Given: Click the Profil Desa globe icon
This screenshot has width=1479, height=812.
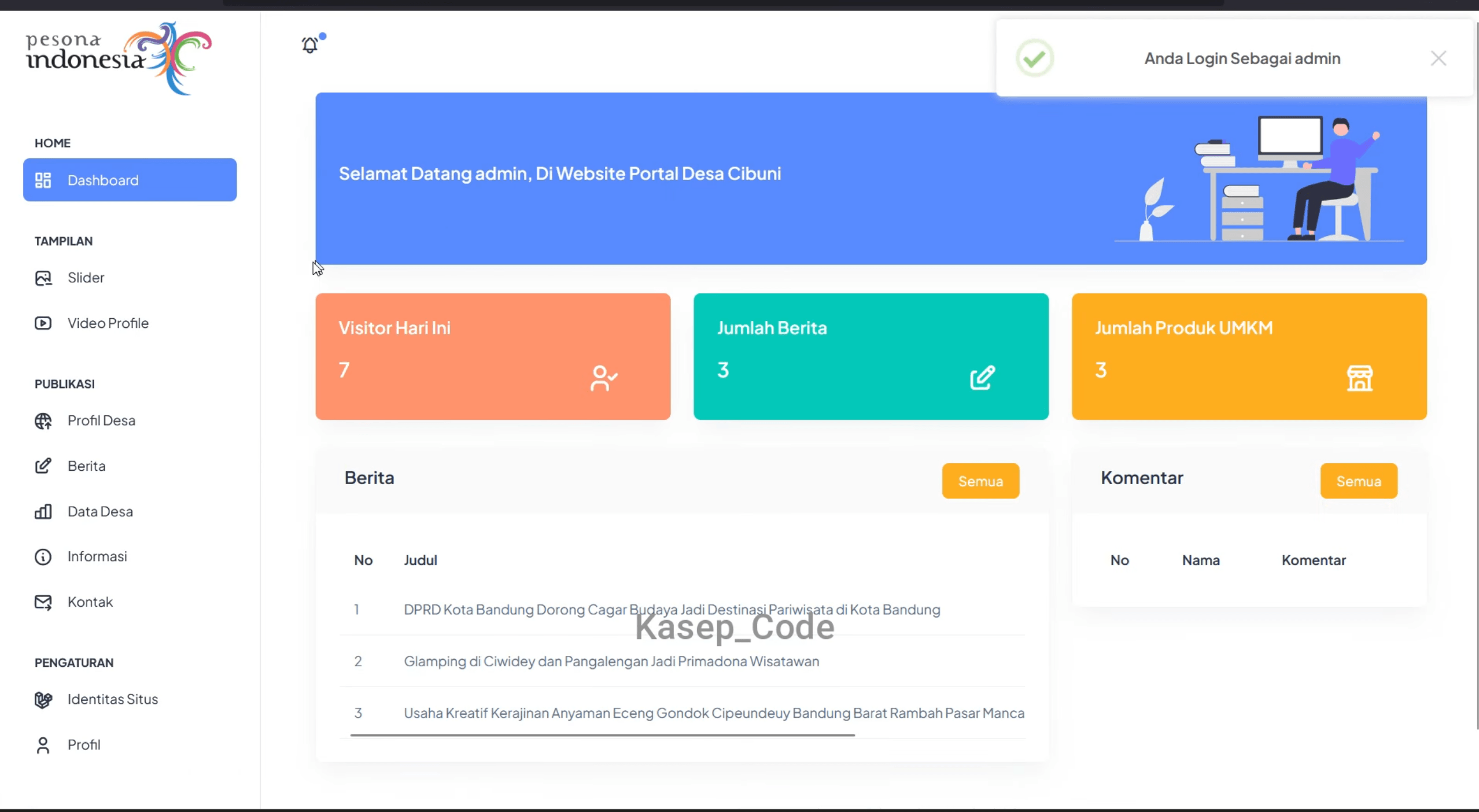Looking at the screenshot, I should pyautogui.click(x=43, y=421).
